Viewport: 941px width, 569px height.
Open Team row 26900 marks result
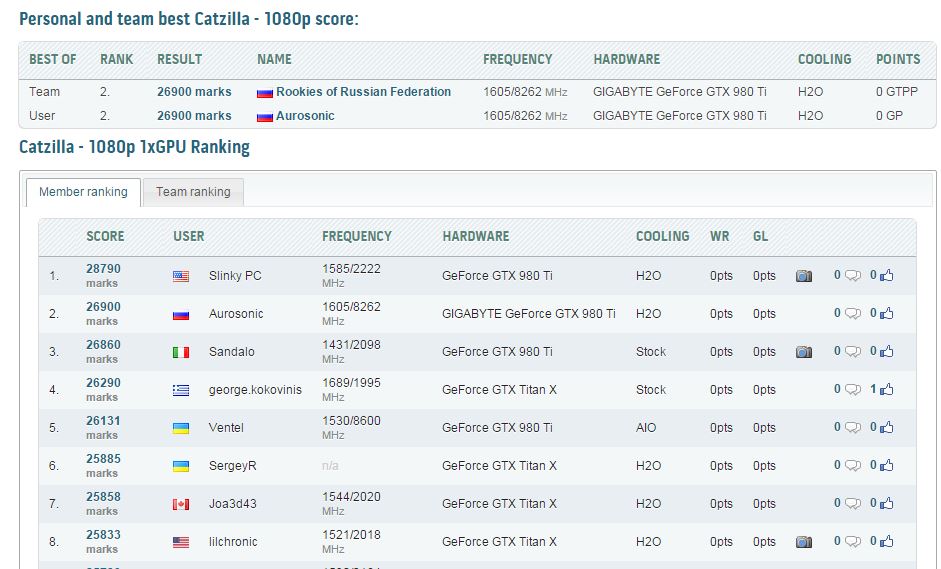coord(194,92)
